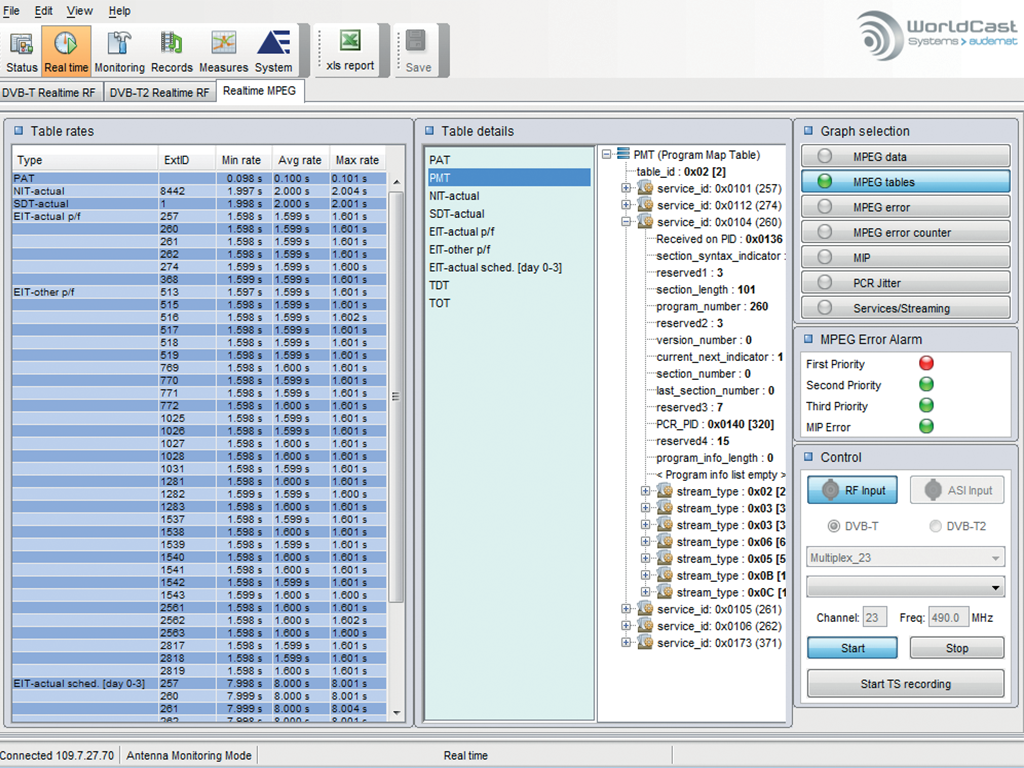
Task: Collapse the PMT Program Map Table node
Action: [606, 155]
